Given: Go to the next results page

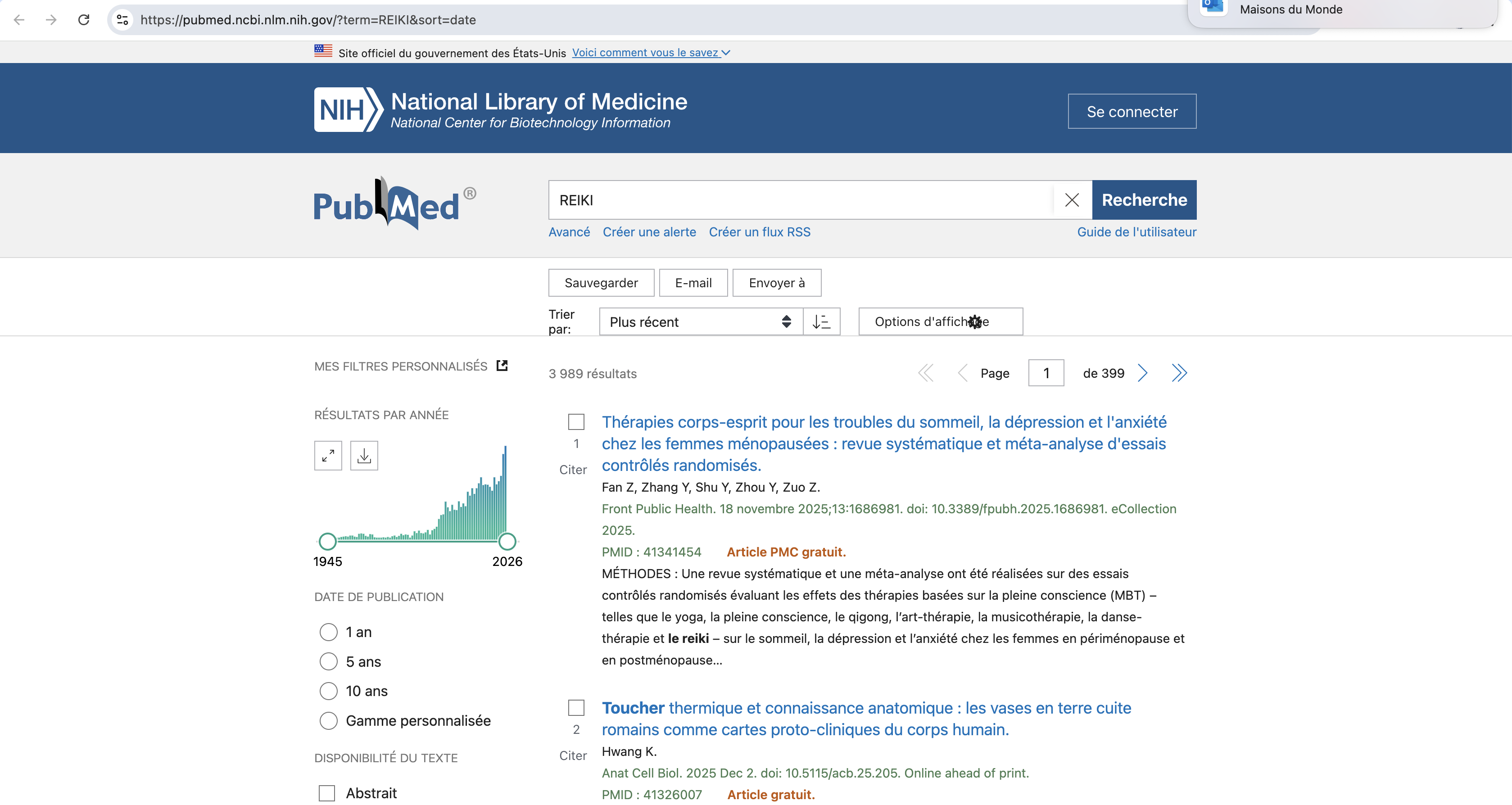Looking at the screenshot, I should coord(1142,373).
